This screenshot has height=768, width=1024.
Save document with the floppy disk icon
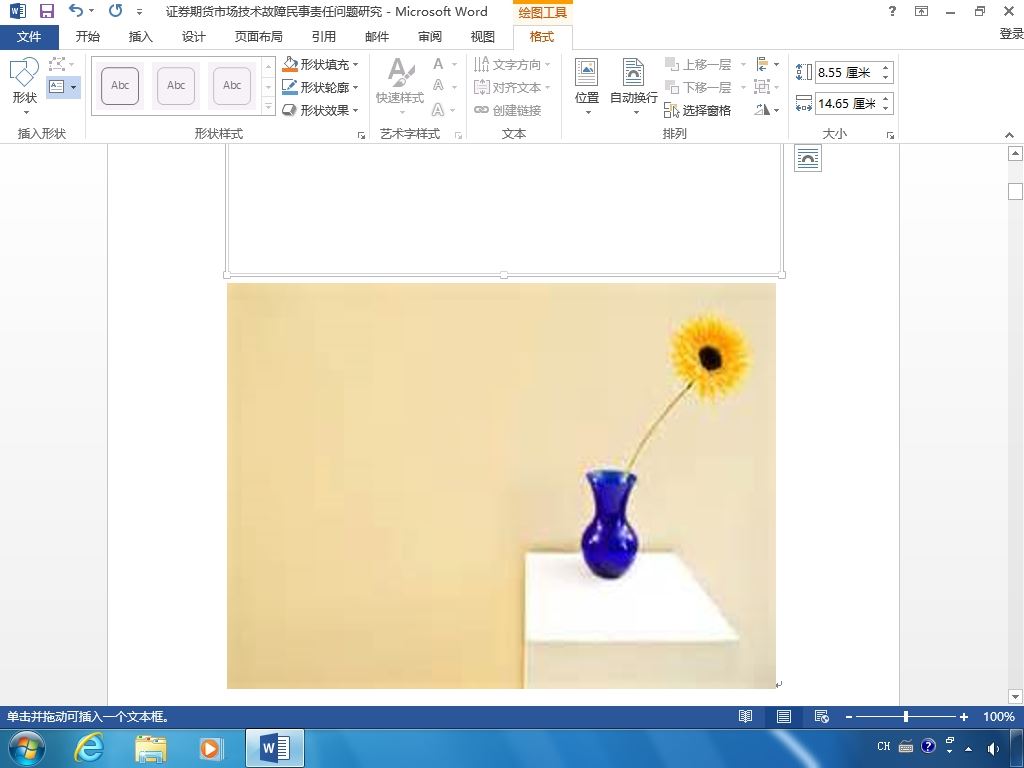[x=46, y=11]
